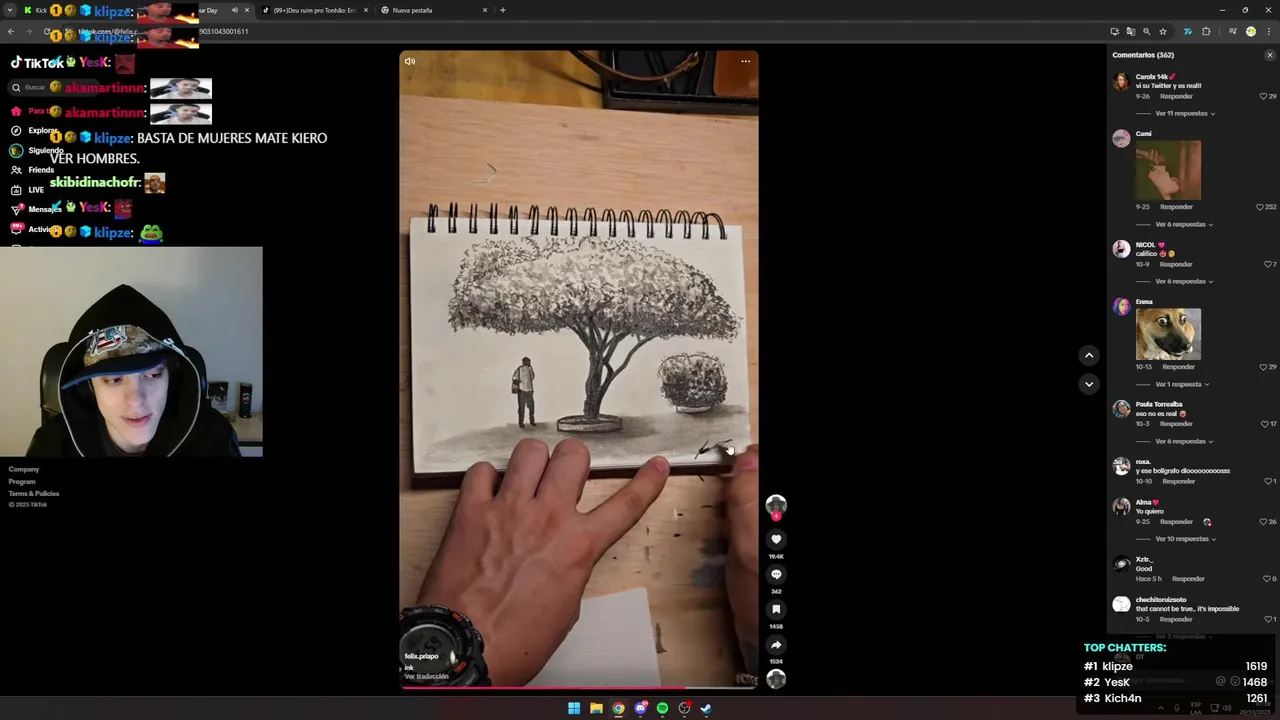1280x720 pixels.
Task: Click Responder under Cami's comment
Action: tap(1176, 207)
